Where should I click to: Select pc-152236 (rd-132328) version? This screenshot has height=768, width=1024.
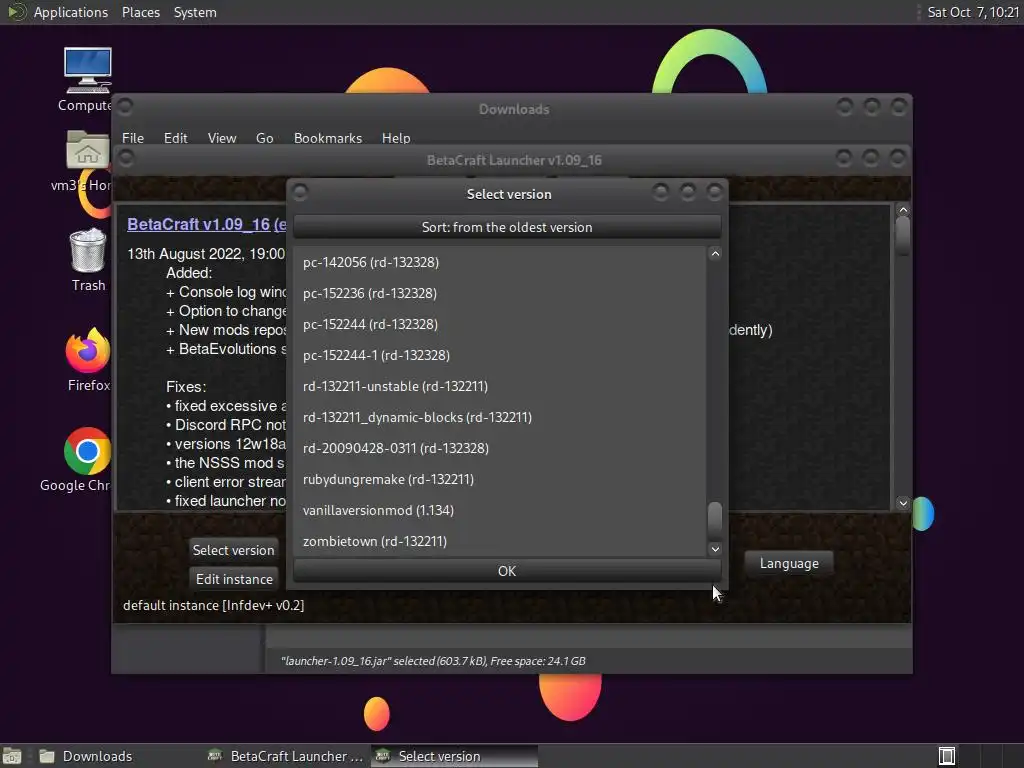click(x=500, y=293)
